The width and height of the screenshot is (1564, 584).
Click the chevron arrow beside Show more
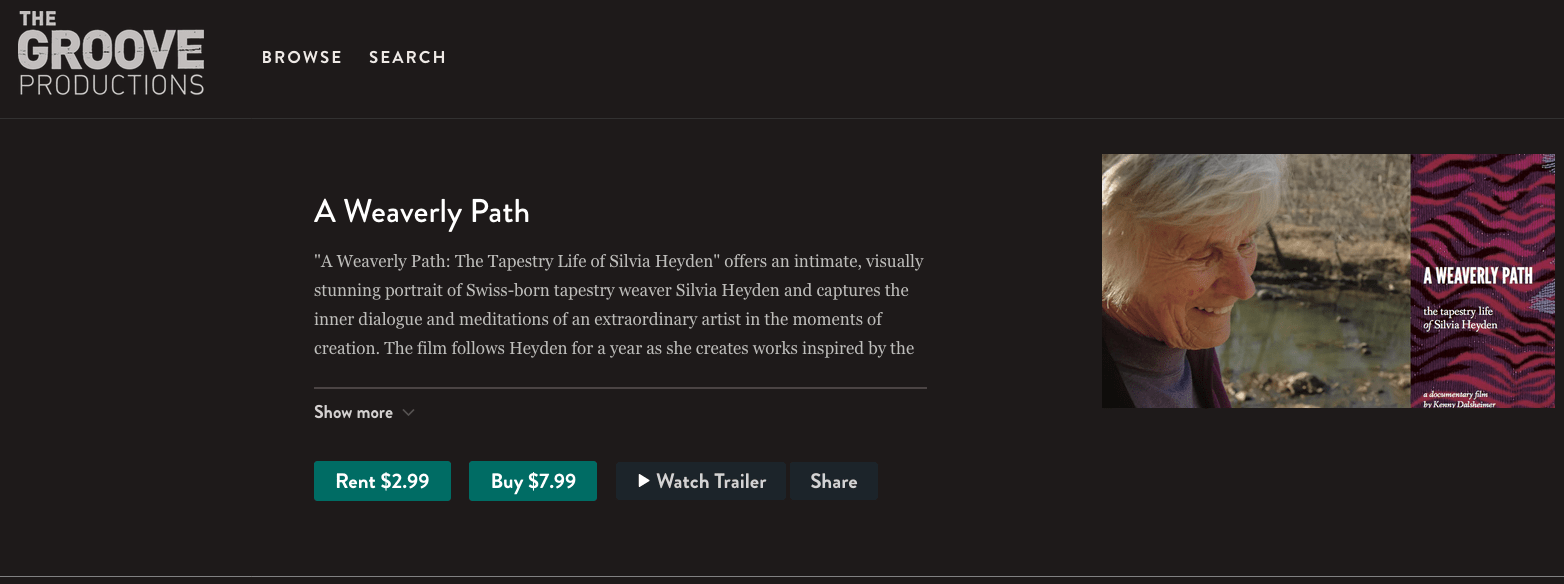coord(408,413)
